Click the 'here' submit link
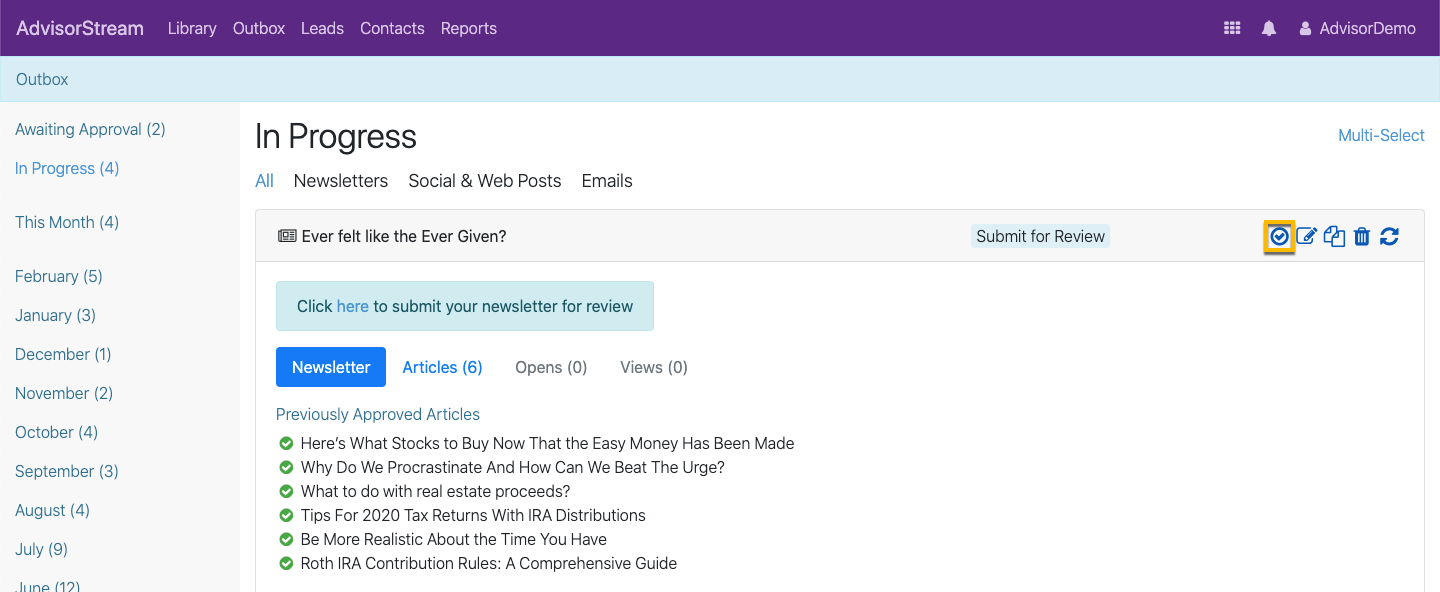 coord(353,306)
